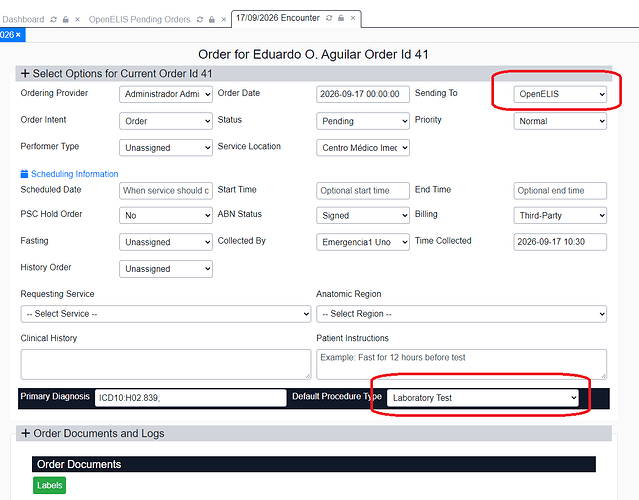Image resolution: width=639 pixels, height=500 pixels.
Task: Click the order title for Eduardo O. Aguilar
Action: (313, 54)
